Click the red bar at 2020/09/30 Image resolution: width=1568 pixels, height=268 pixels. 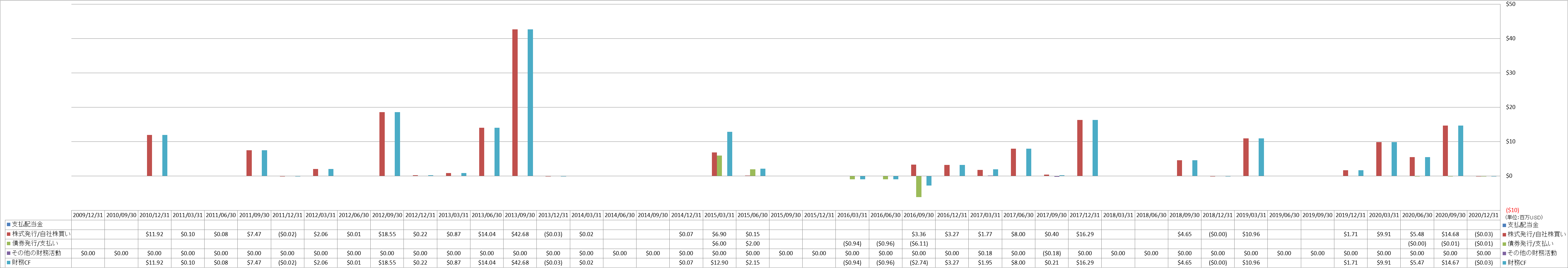coord(1446,151)
